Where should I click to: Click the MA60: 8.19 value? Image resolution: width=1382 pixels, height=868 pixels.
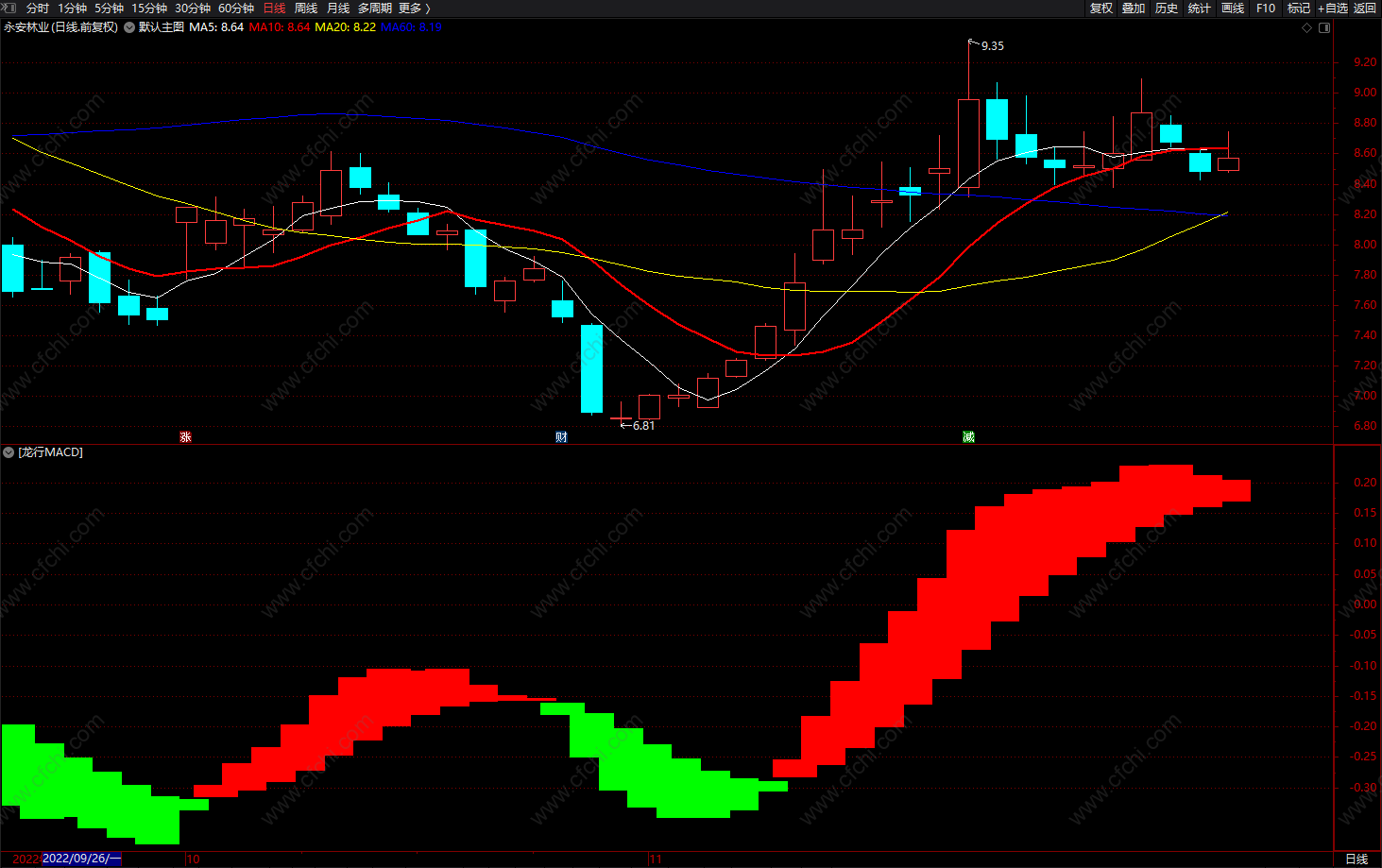[411, 27]
